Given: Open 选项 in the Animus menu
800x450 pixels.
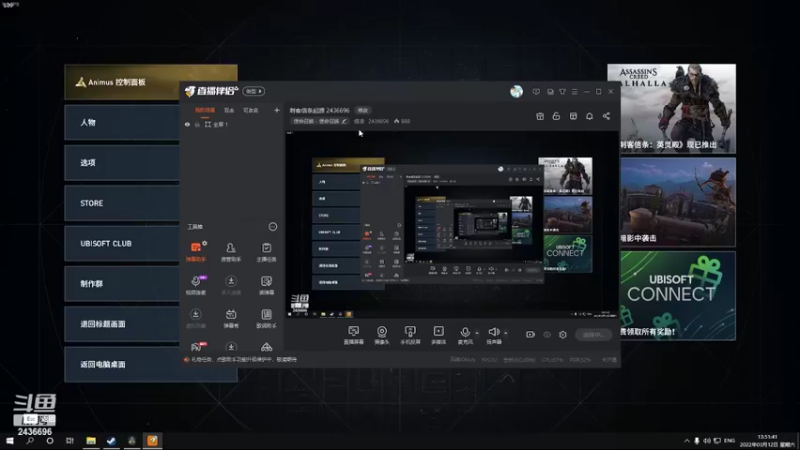Looking at the screenshot, I should pyautogui.click(x=122, y=163).
